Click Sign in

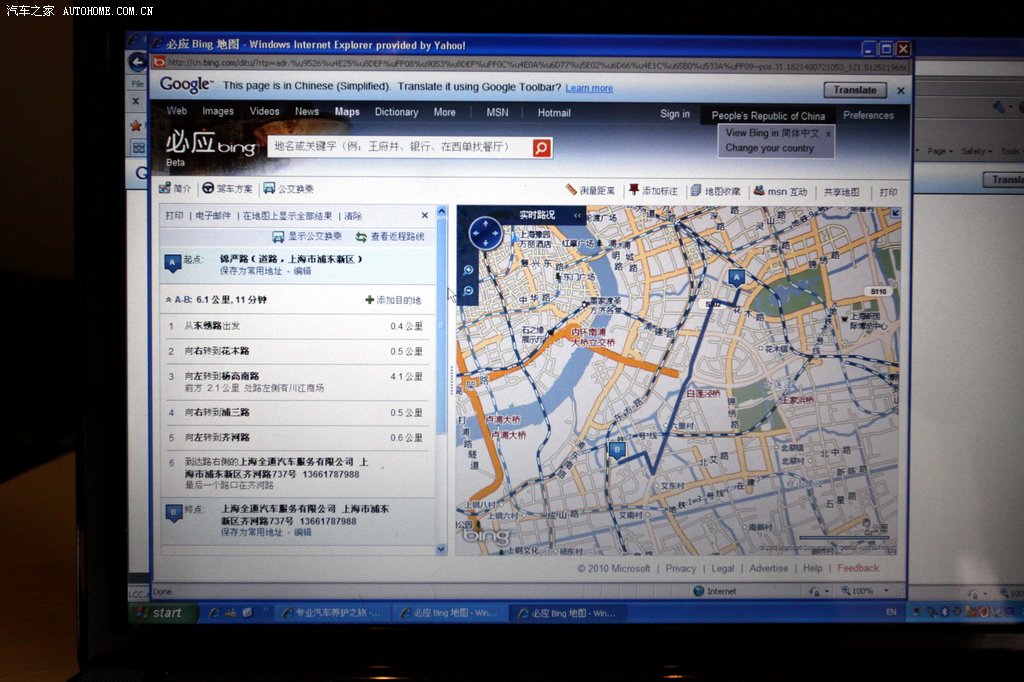tap(675, 114)
